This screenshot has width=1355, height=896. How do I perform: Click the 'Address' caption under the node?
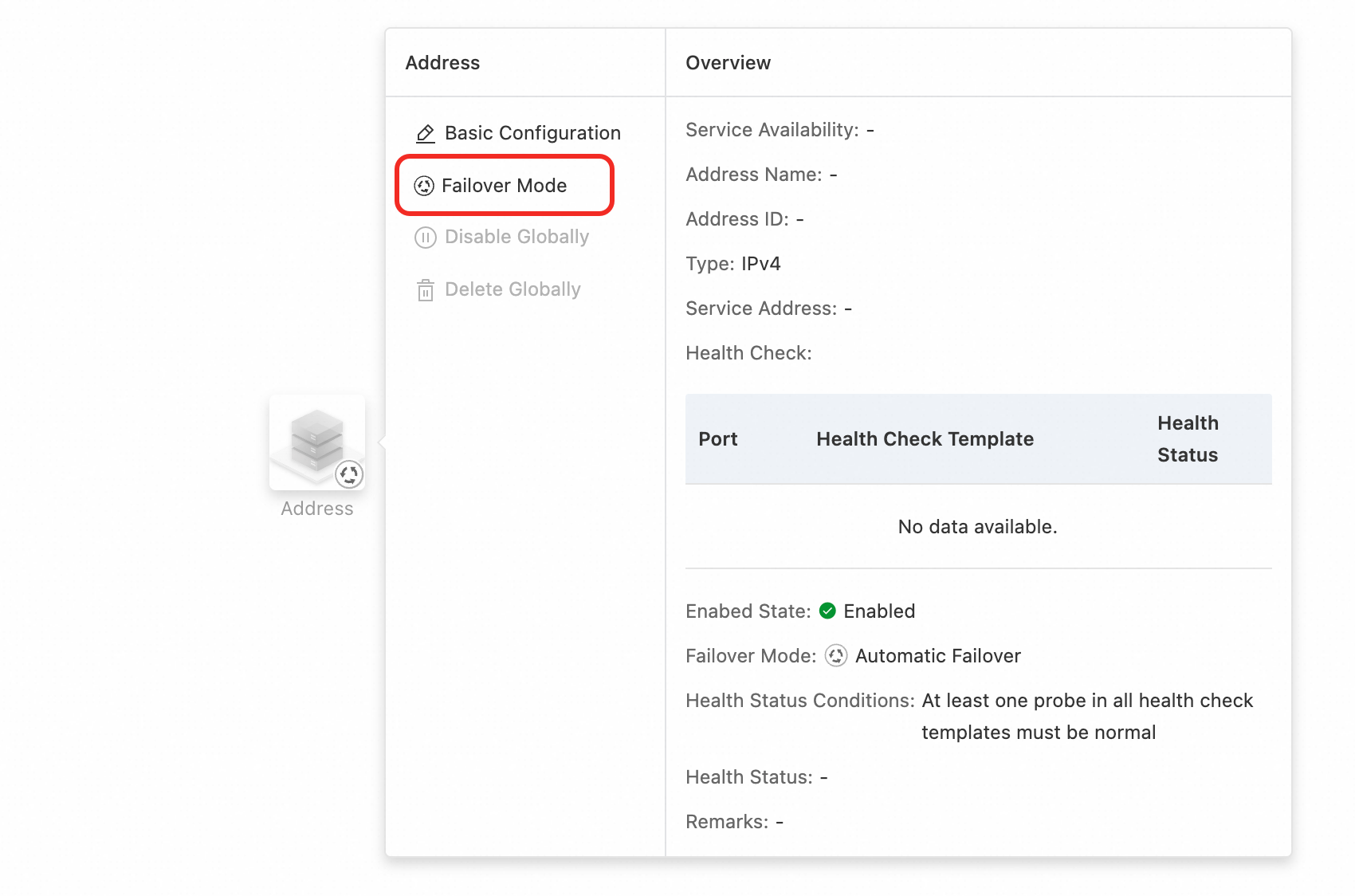[317, 509]
